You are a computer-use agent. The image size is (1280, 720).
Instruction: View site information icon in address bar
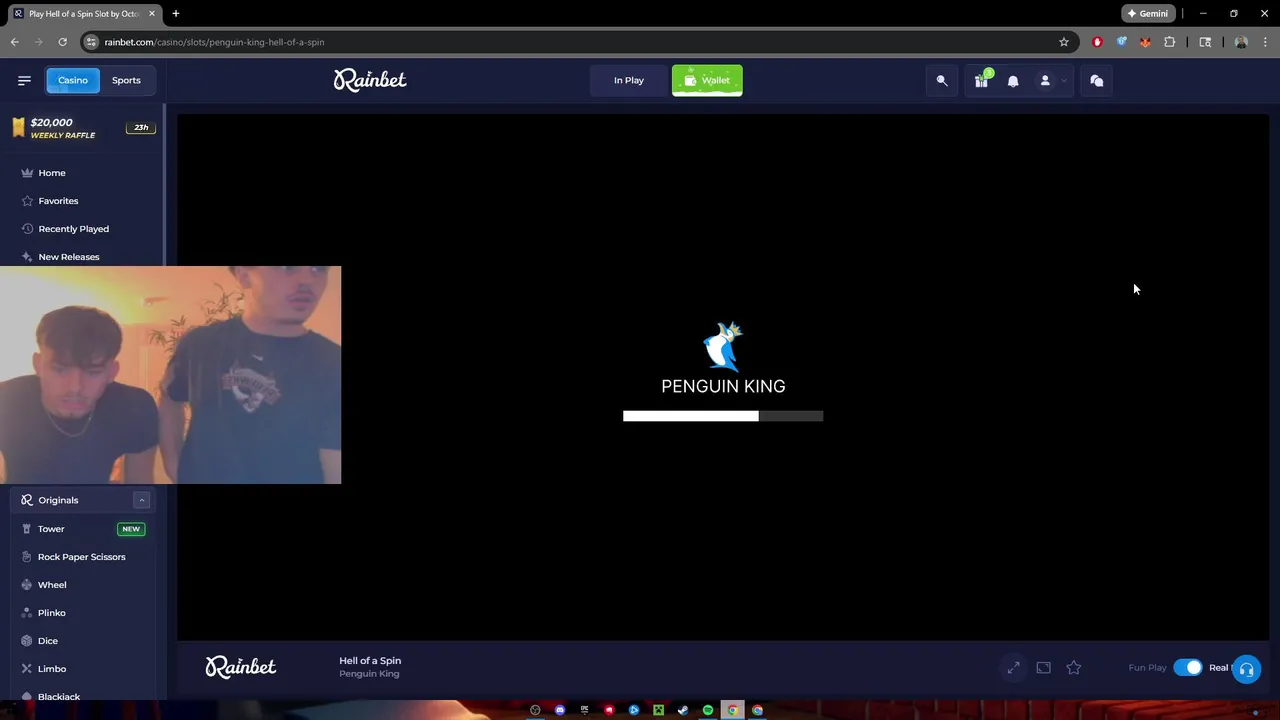click(91, 42)
